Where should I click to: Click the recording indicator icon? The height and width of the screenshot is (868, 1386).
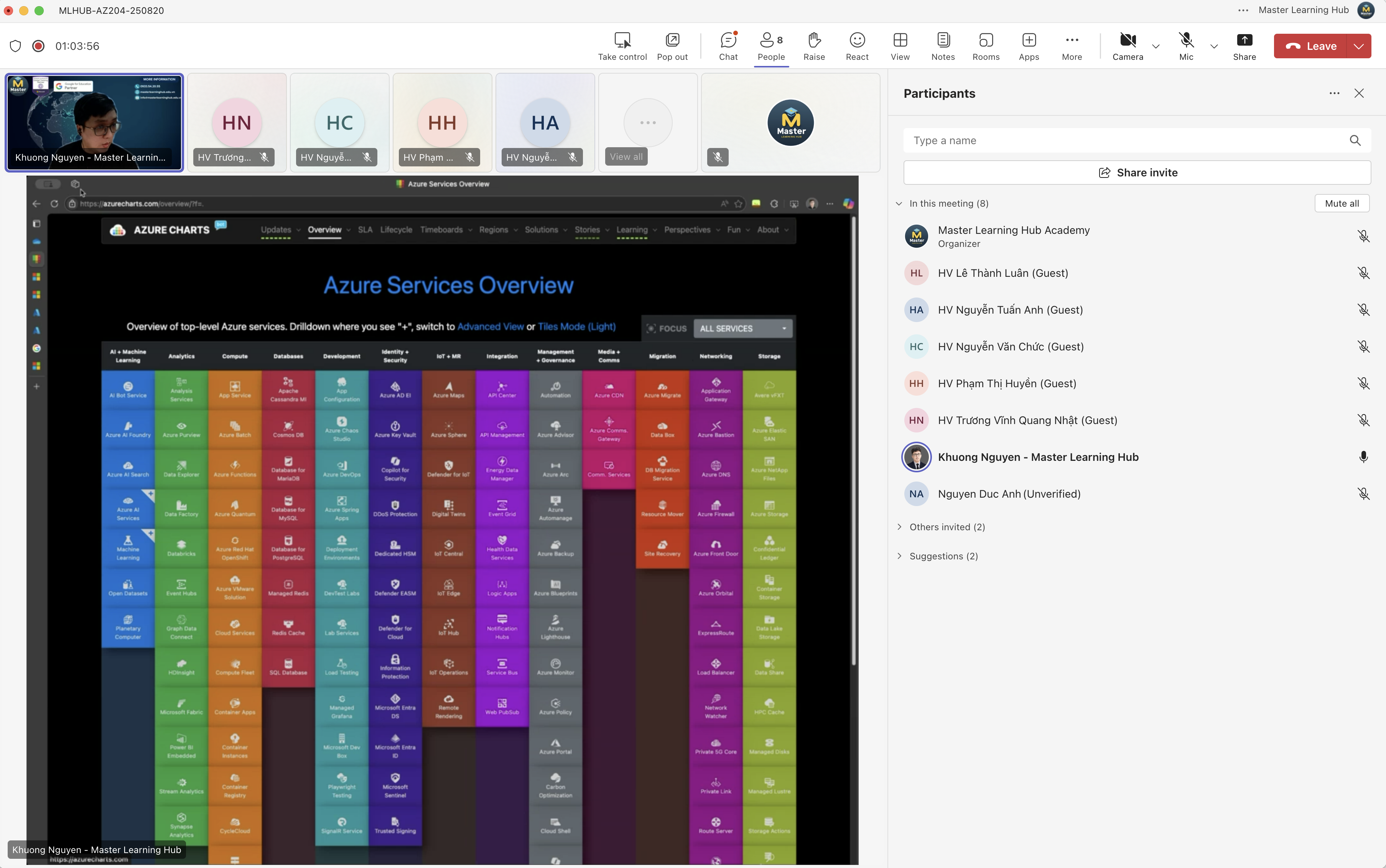38,46
